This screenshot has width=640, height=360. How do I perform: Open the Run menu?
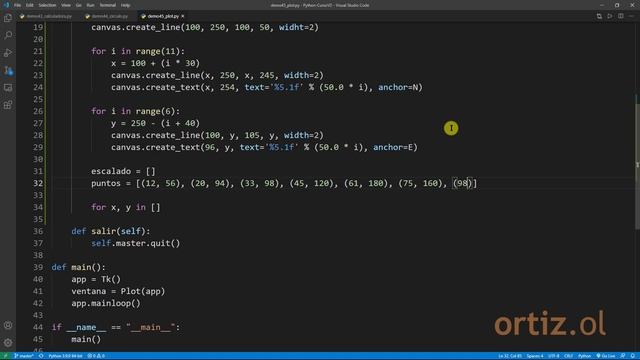(90, 5)
